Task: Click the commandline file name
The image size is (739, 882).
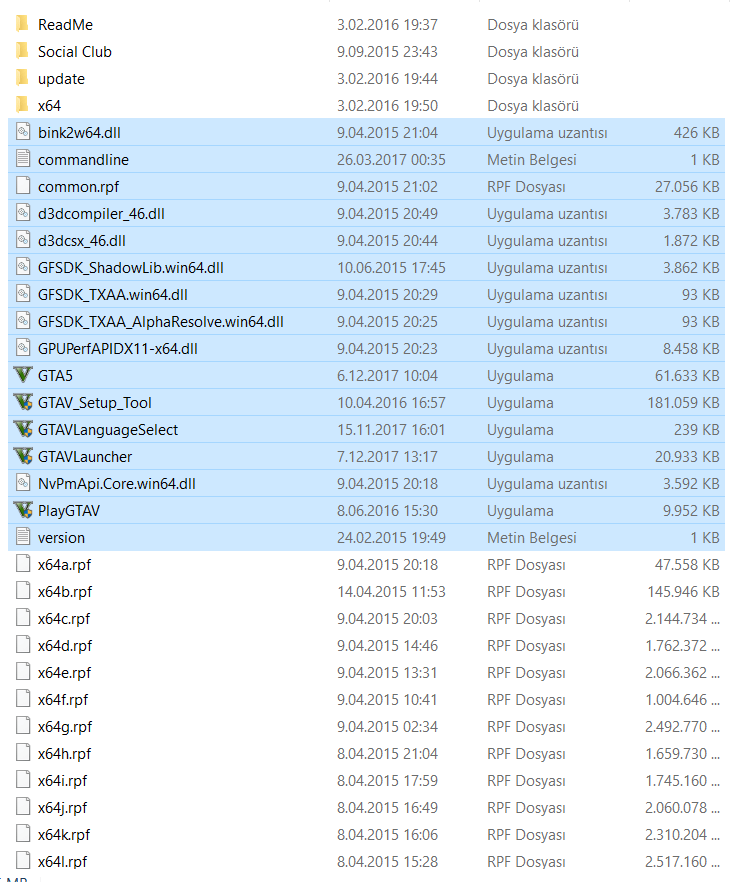Action: click(x=83, y=160)
